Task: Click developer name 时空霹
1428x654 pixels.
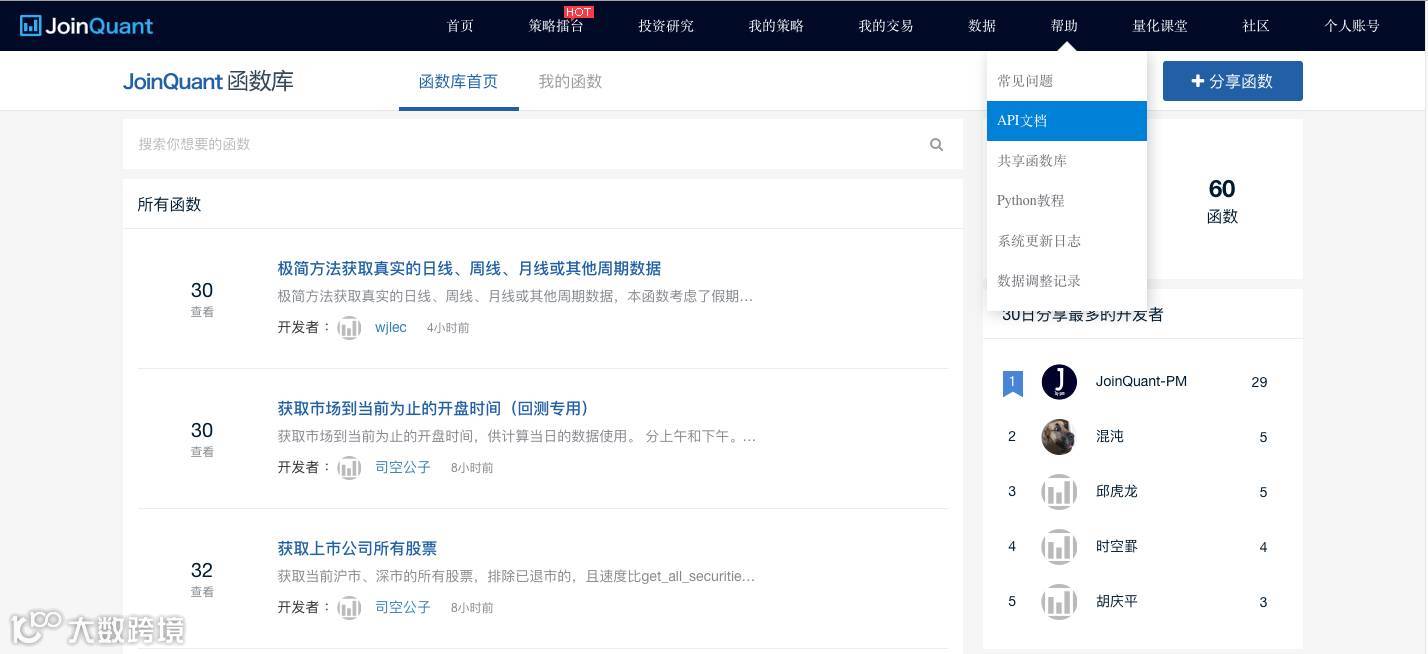Action: click(x=1117, y=547)
